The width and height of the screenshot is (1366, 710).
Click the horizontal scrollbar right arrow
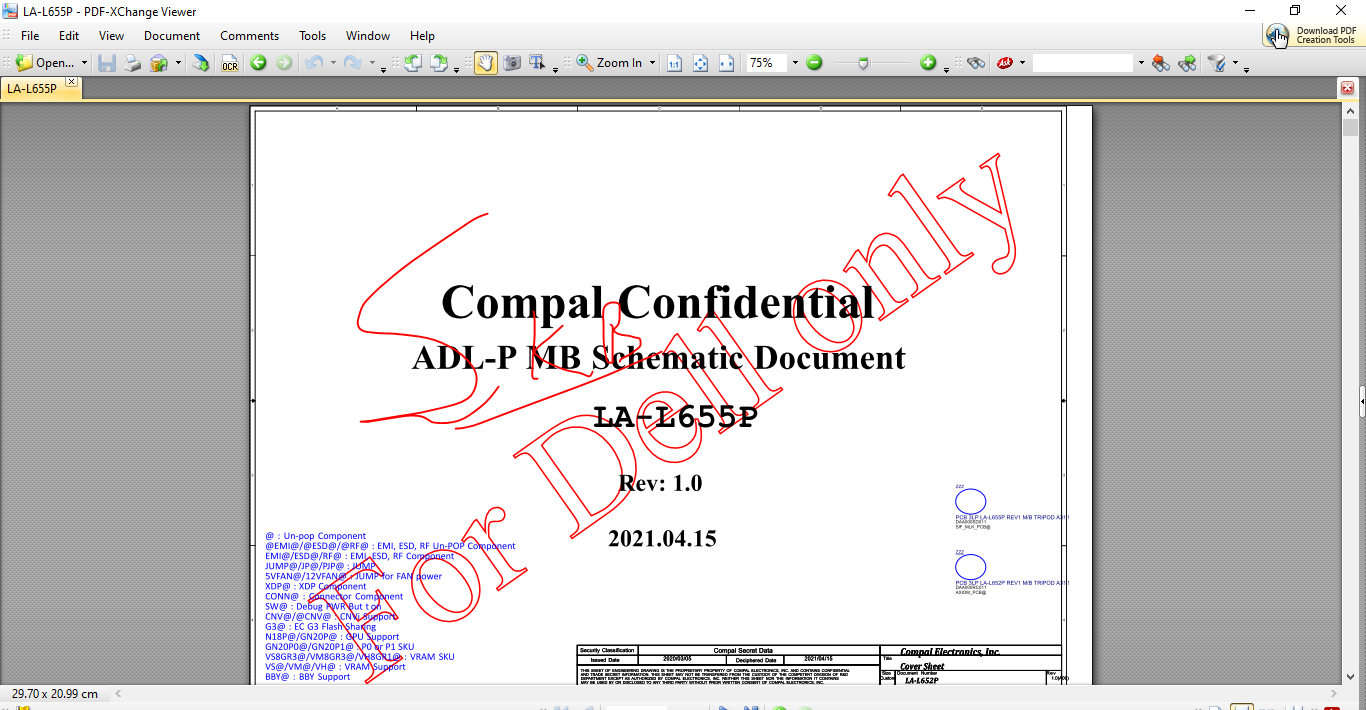point(1334,693)
